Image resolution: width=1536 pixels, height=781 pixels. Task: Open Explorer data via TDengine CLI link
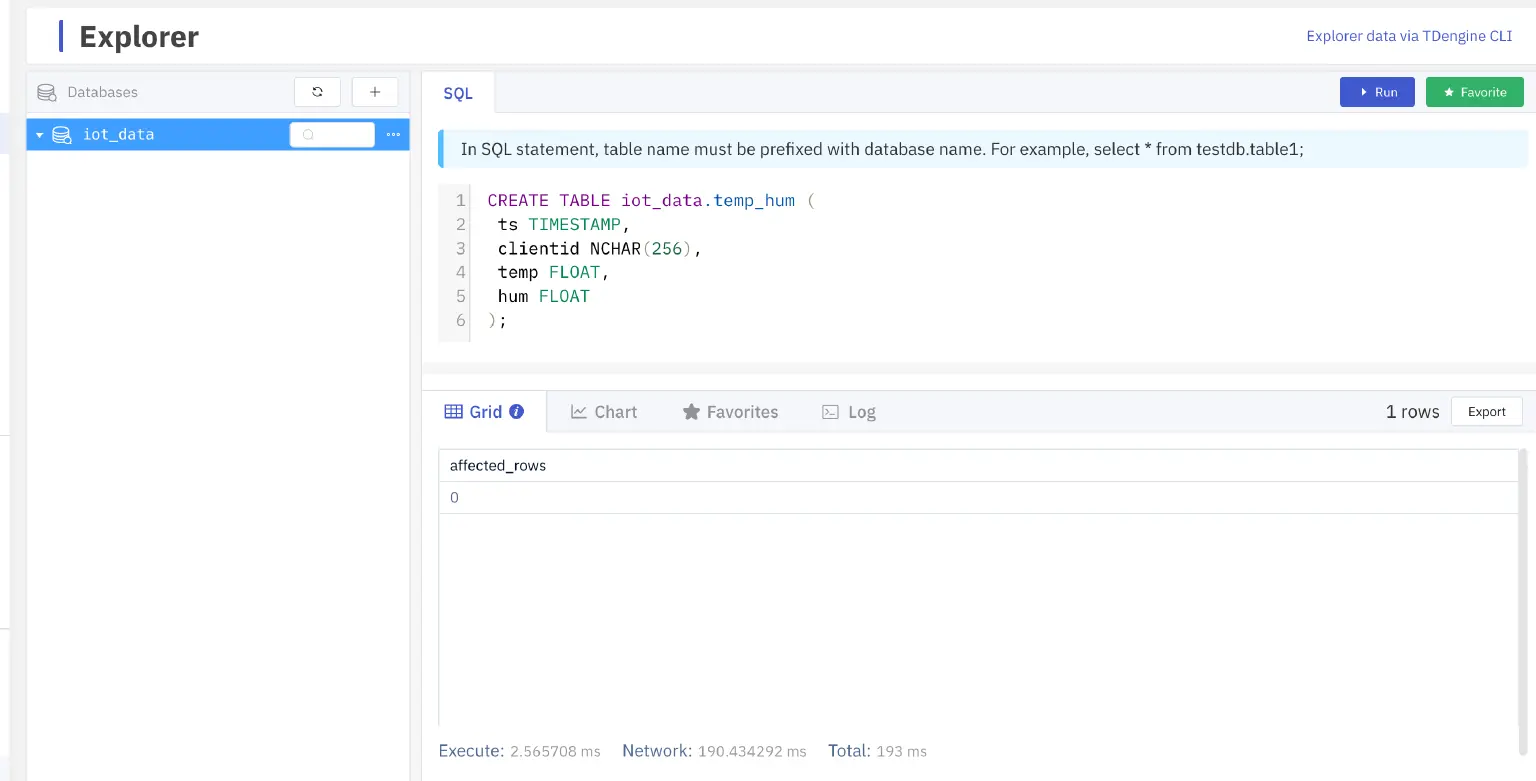(1409, 36)
